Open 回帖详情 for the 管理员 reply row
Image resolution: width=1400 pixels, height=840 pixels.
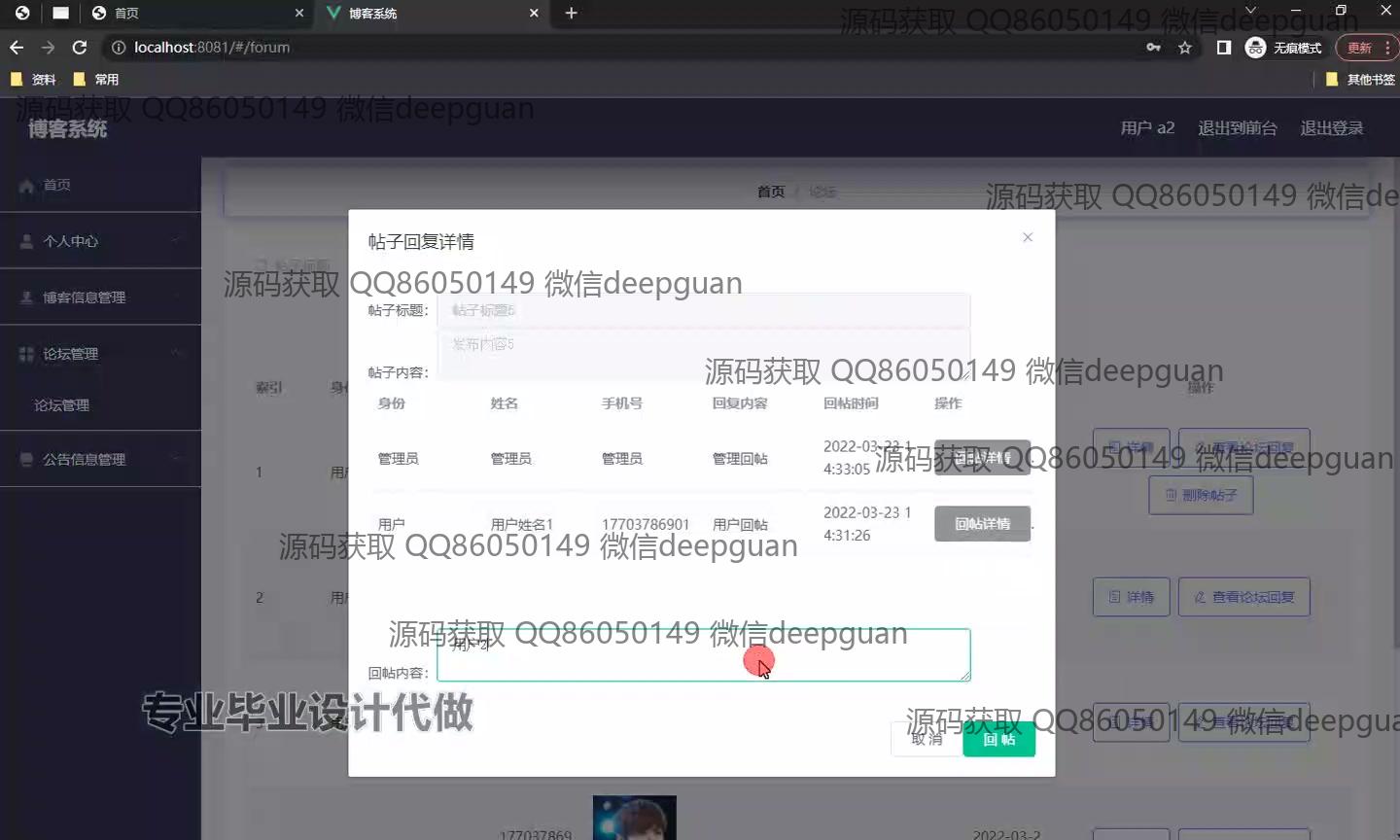(x=982, y=457)
